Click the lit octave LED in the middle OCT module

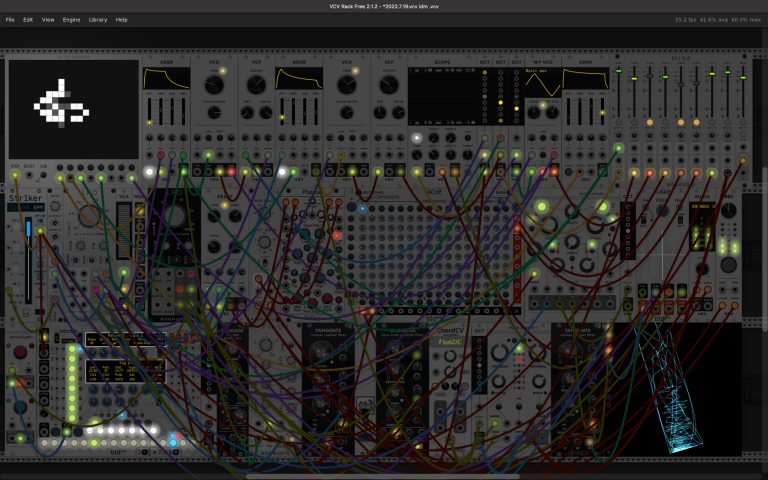[501, 102]
